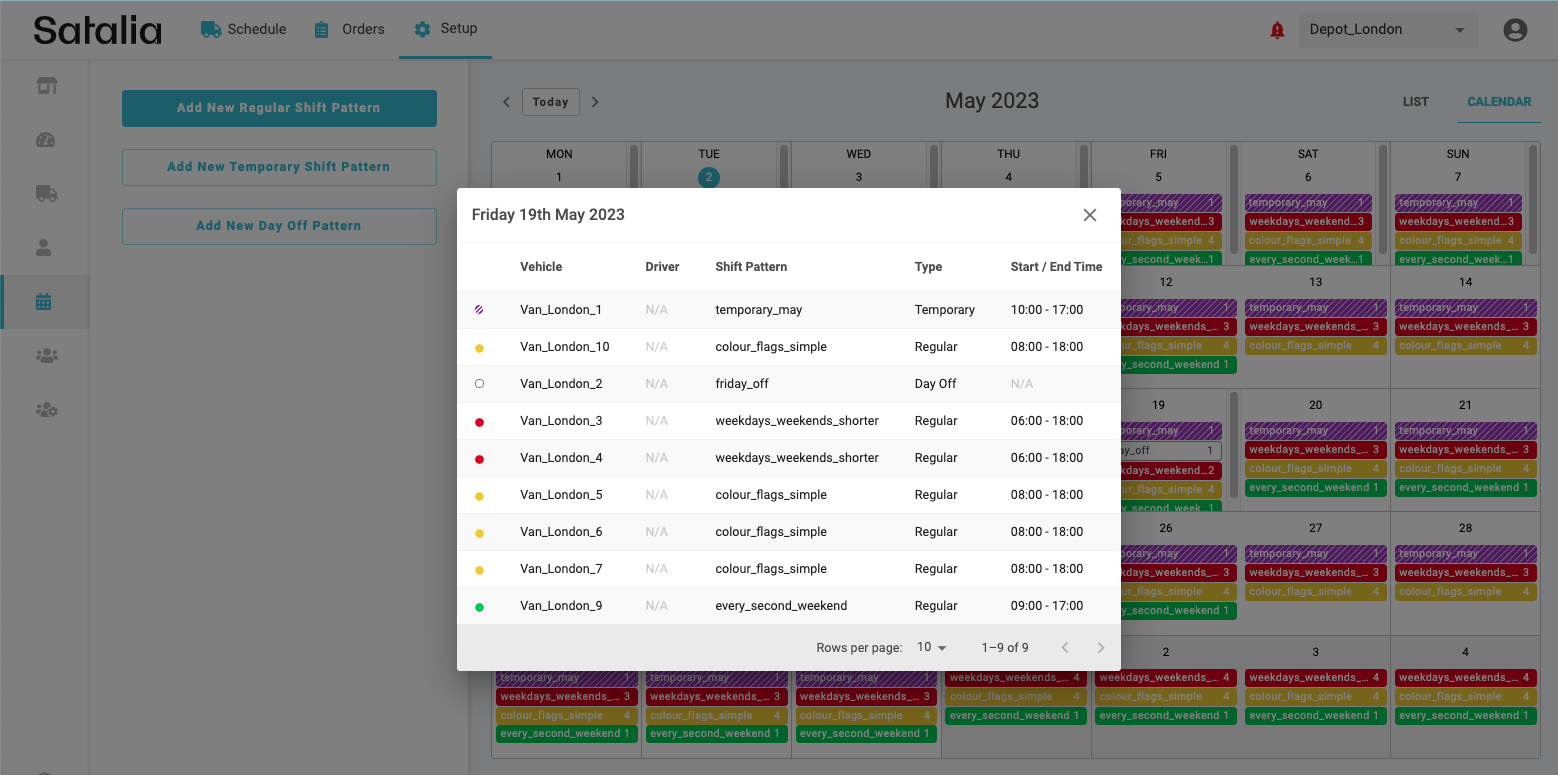Close the Friday 19th May dialog
The width and height of the screenshot is (1558, 775).
tap(1090, 215)
